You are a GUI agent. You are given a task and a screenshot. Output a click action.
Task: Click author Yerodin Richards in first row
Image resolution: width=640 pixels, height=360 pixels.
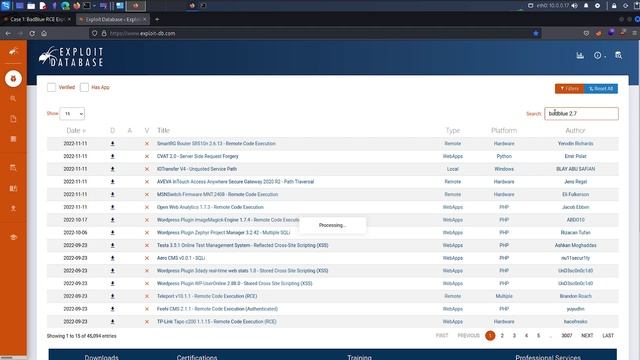576,144
